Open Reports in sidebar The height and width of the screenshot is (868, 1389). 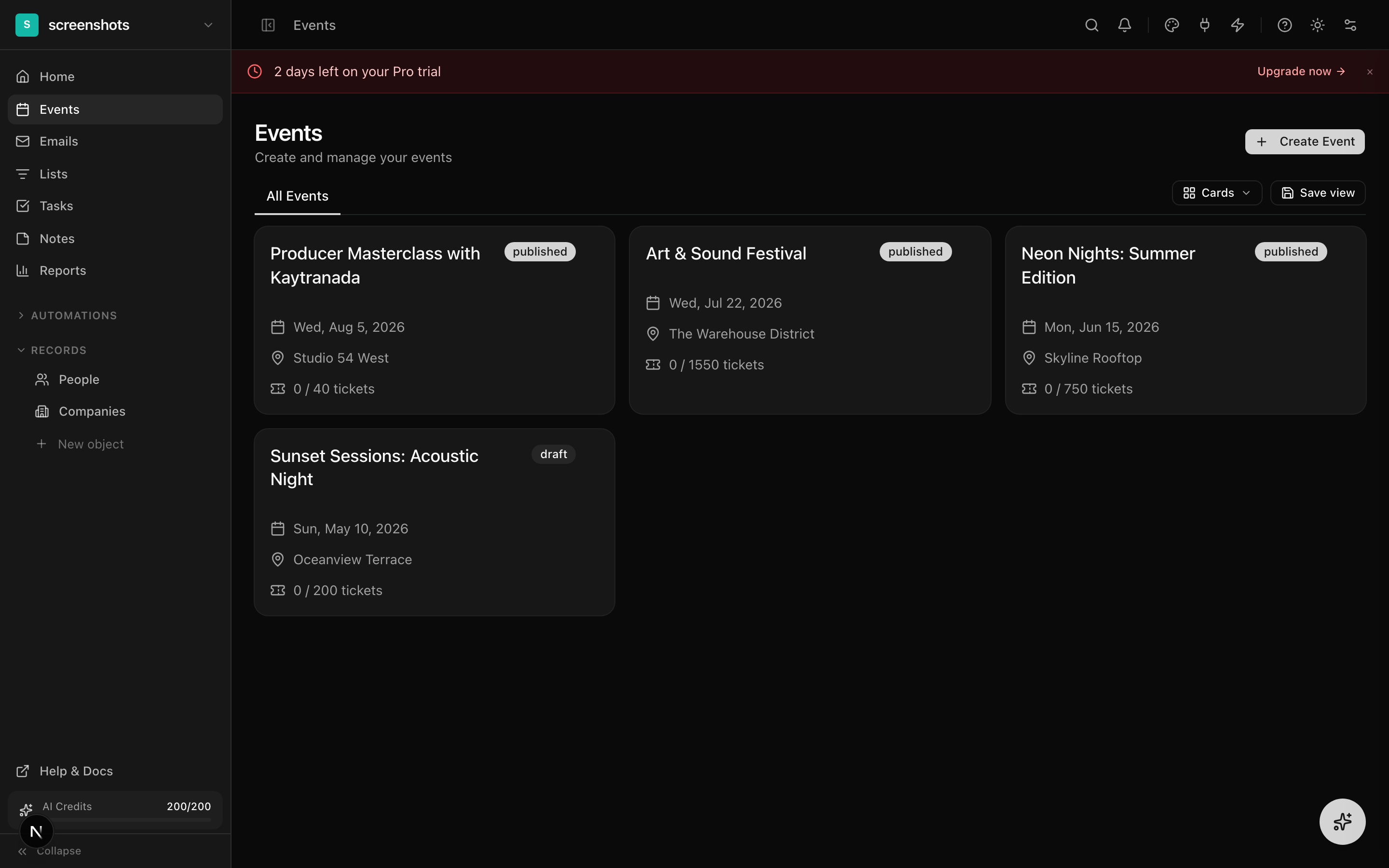tap(115, 271)
